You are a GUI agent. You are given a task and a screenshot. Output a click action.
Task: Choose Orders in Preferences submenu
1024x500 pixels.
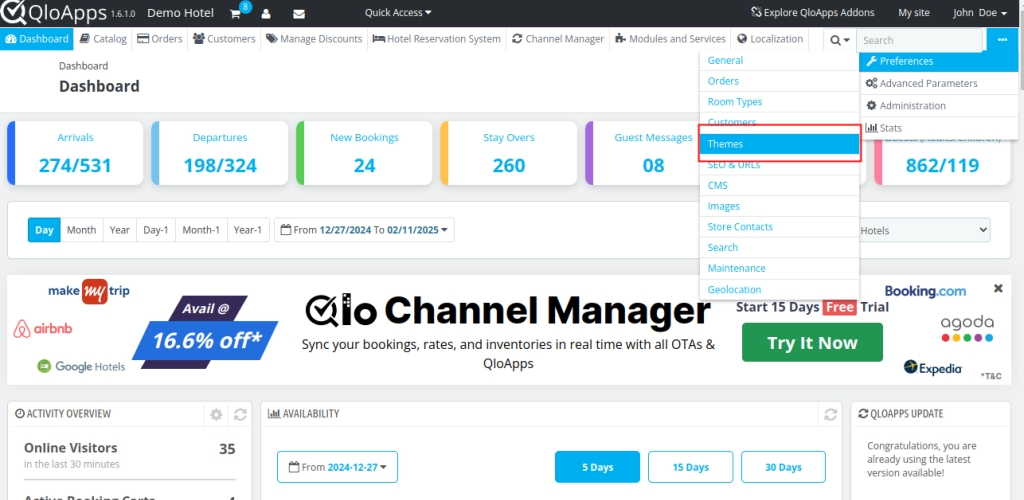779,81
